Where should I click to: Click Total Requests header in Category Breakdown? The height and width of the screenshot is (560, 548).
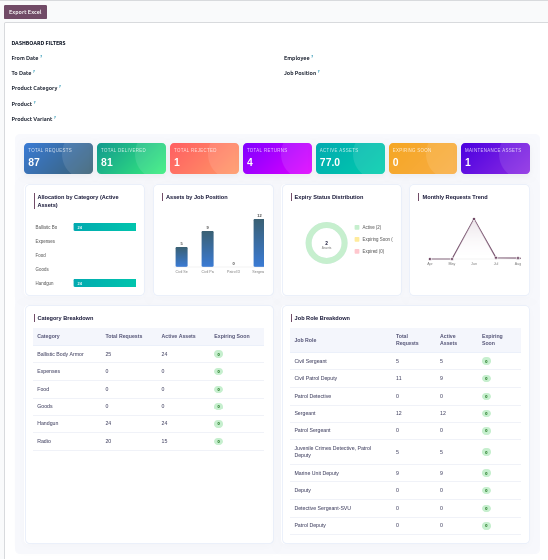point(124,336)
